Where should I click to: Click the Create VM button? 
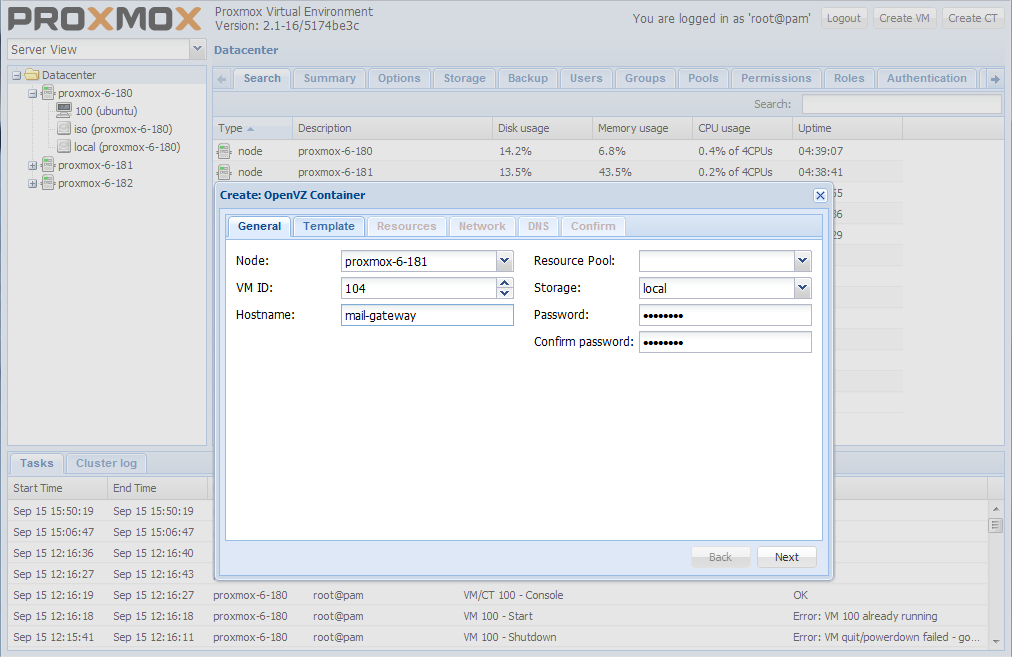tap(904, 18)
